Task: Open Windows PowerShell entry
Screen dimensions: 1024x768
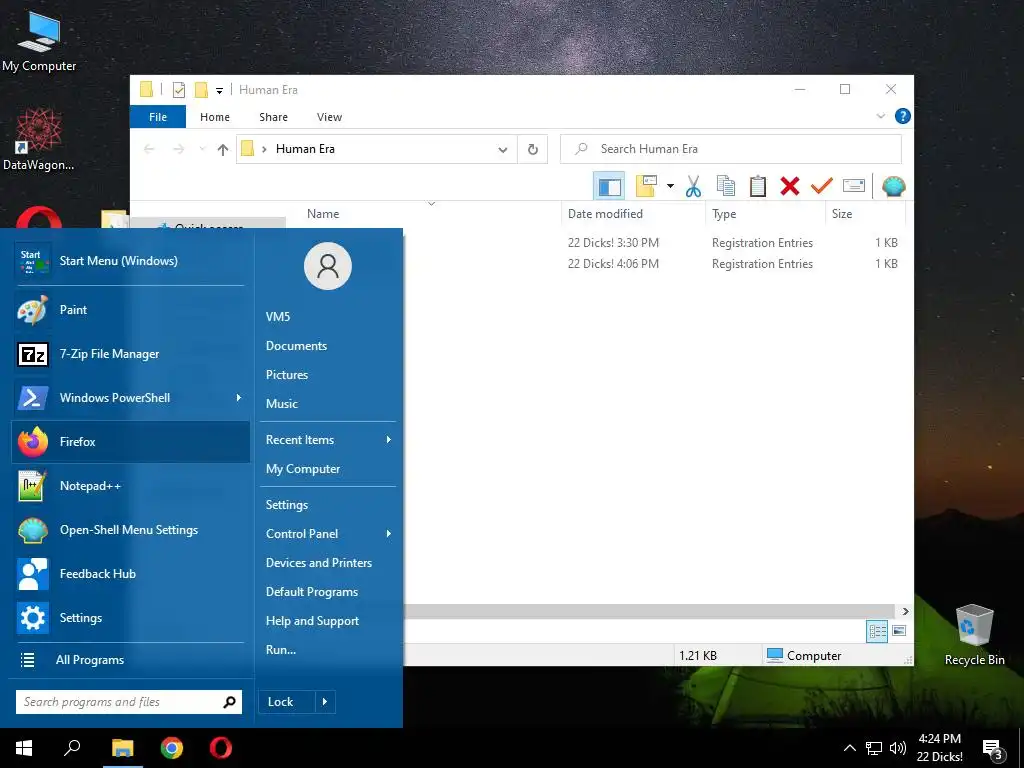Action: click(x=131, y=398)
